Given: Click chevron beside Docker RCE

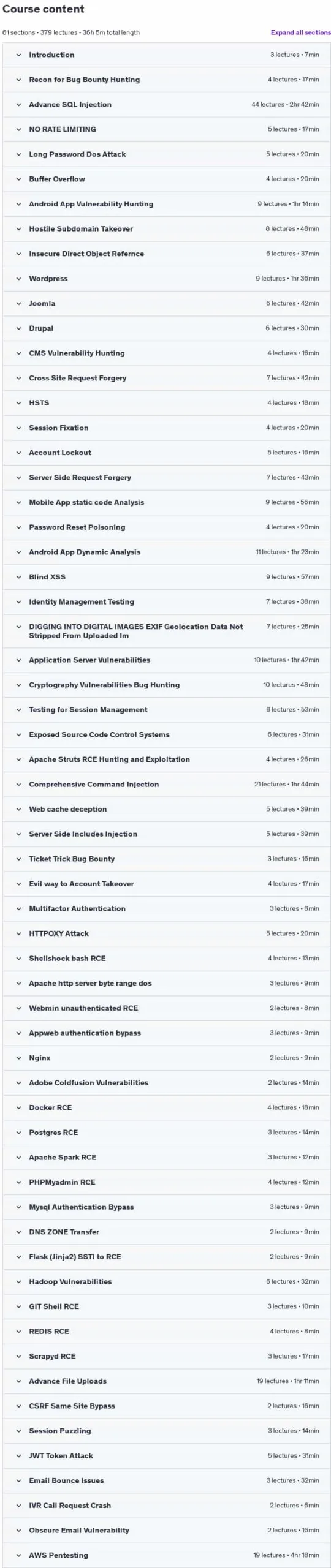Looking at the screenshot, I should click(x=18, y=1107).
